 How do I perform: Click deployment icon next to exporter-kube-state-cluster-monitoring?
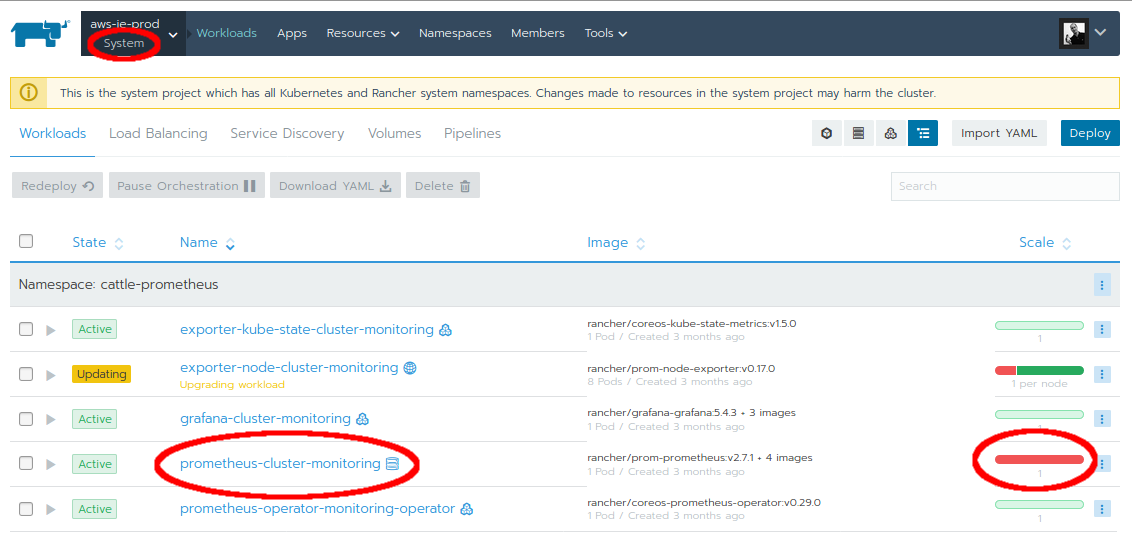[x=445, y=330]
